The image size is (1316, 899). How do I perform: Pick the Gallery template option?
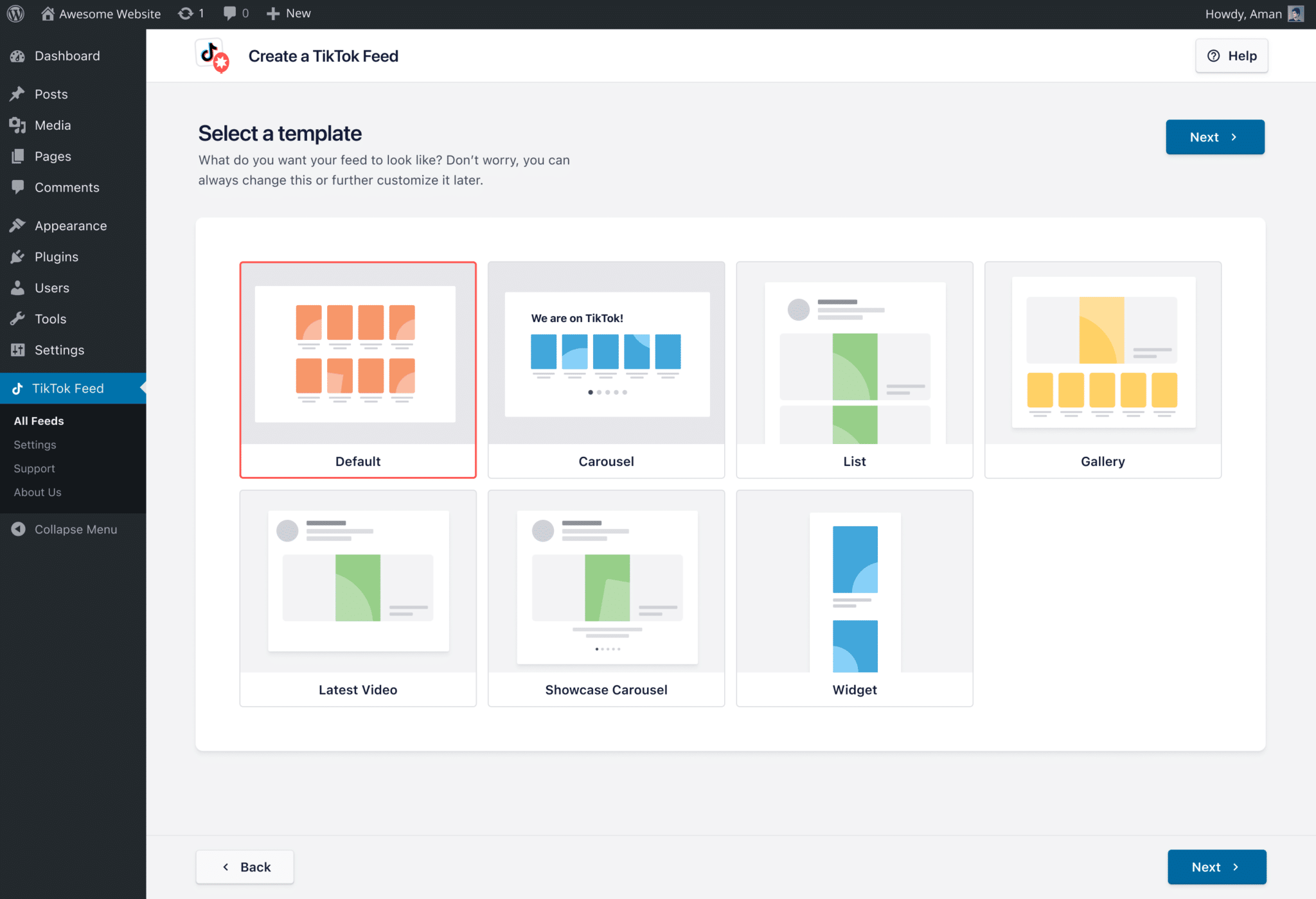[1103, 369]
